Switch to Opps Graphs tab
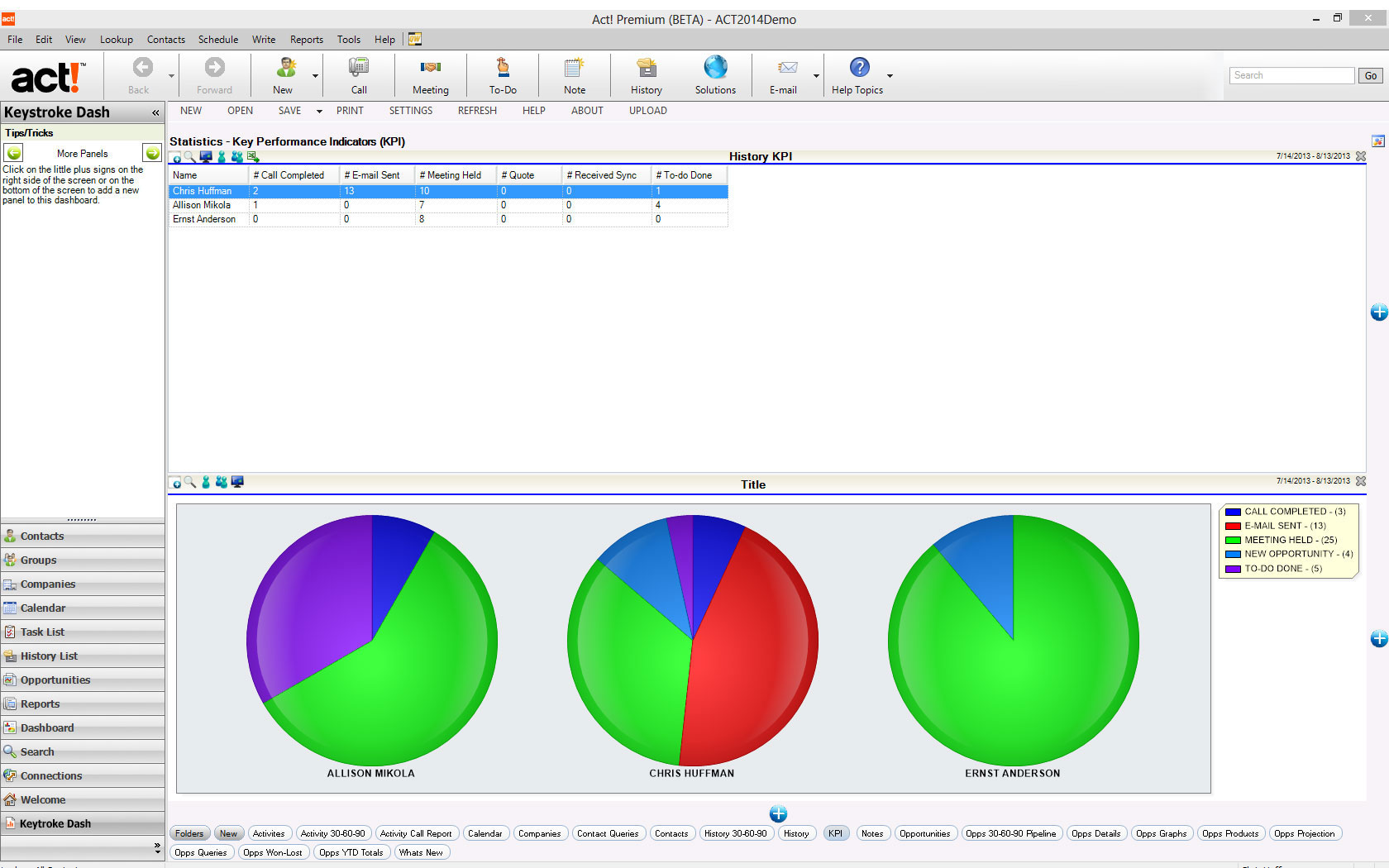Image resolution: width=1389 pixels, height=868 pixels. pos(1161,833)
